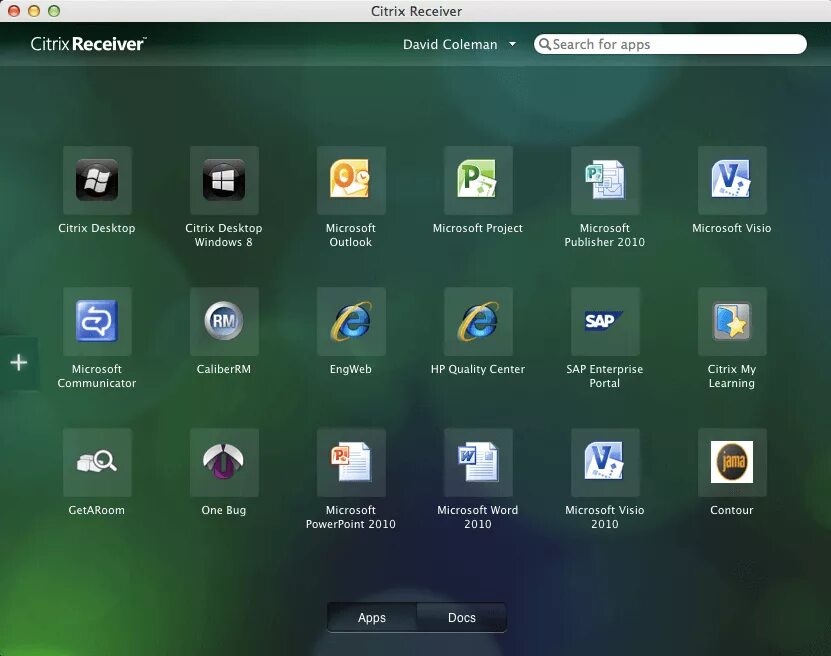Launch the Citrix Desktop app icon
831x656 pixels.
97,181
